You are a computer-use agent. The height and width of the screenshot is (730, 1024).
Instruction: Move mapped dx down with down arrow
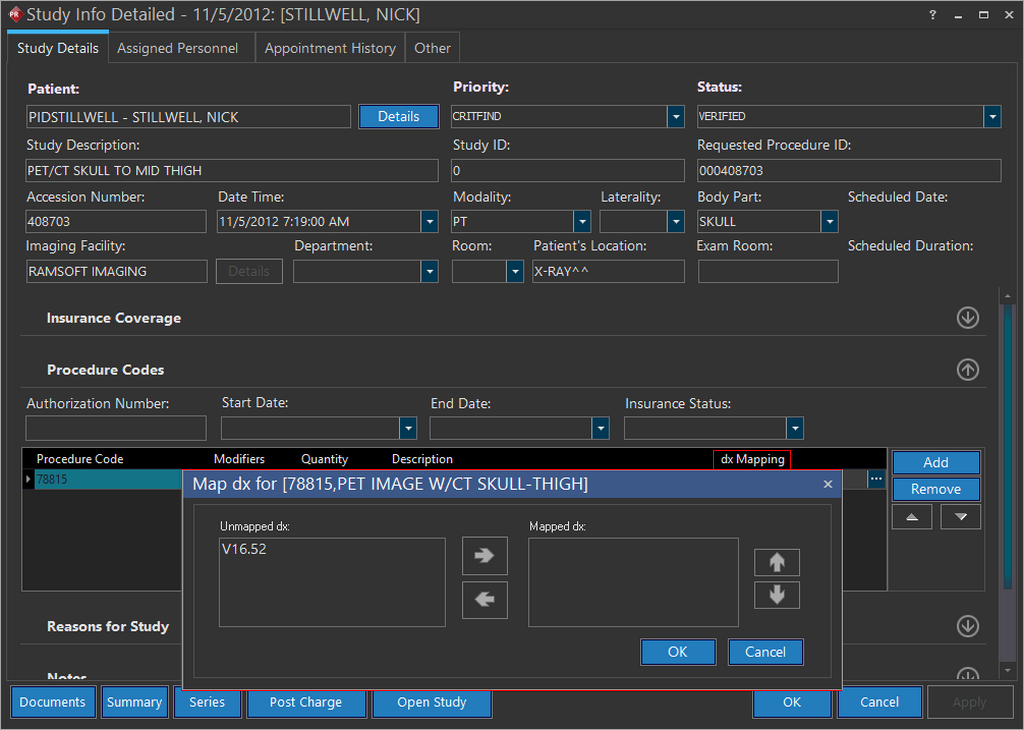776,595
